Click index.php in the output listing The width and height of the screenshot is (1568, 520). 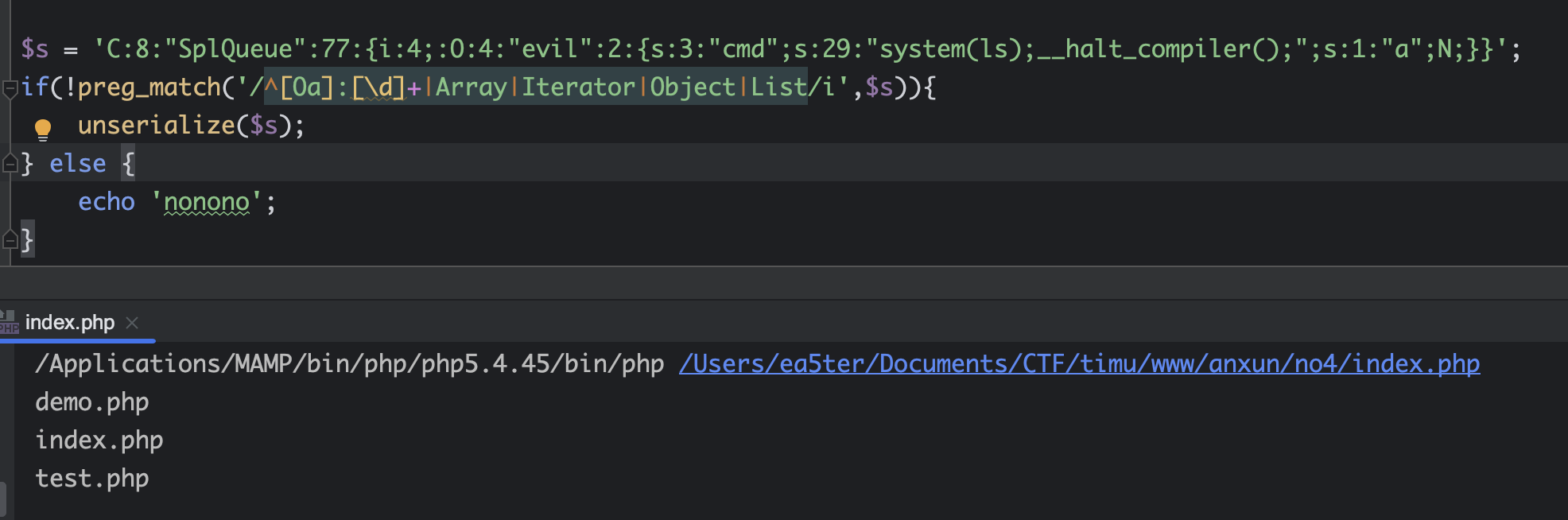[x=99, y=440]
